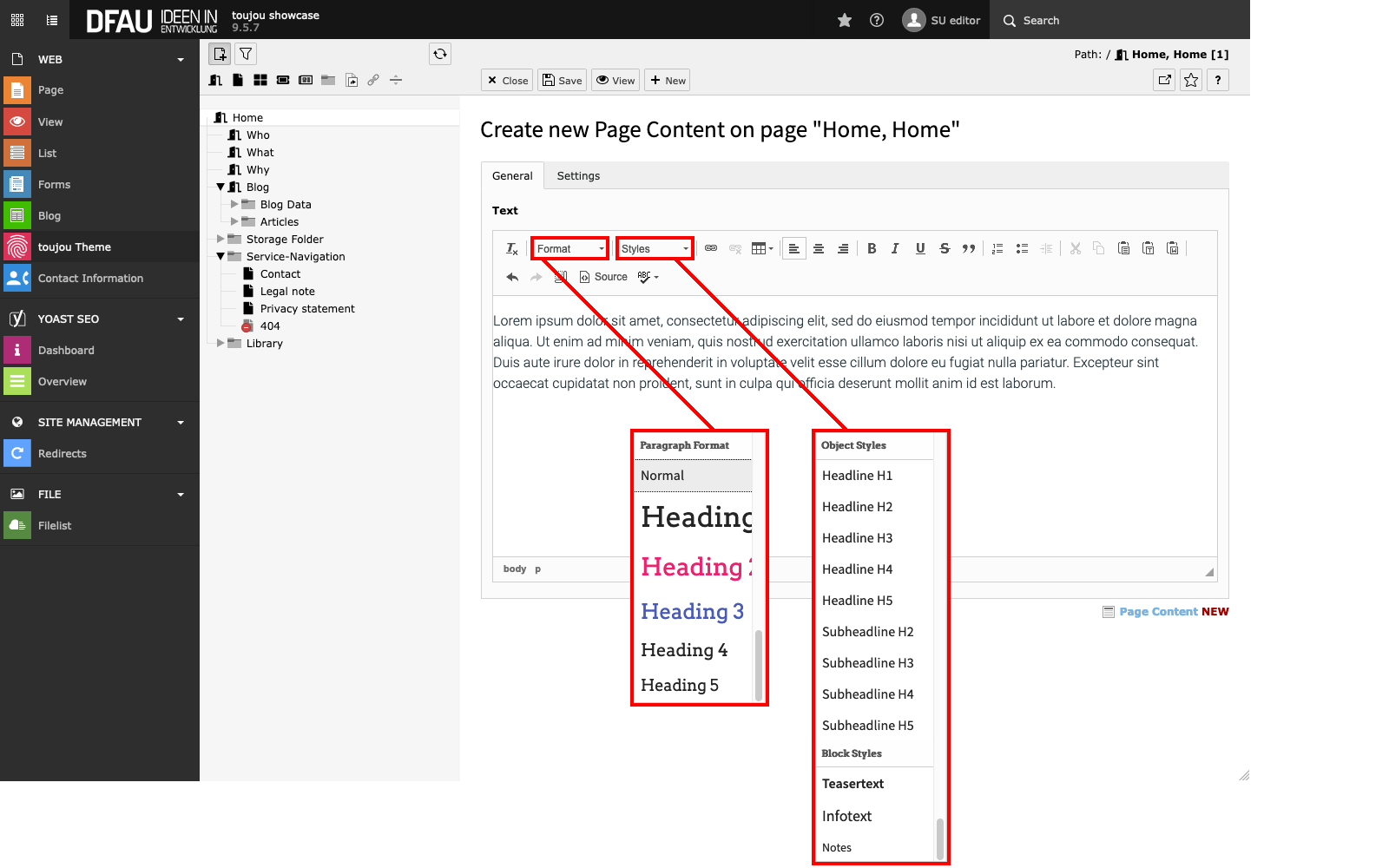The image size is (1389, 868).
Task: Collapse the Blog tree node
Action: tap(221, 187)
